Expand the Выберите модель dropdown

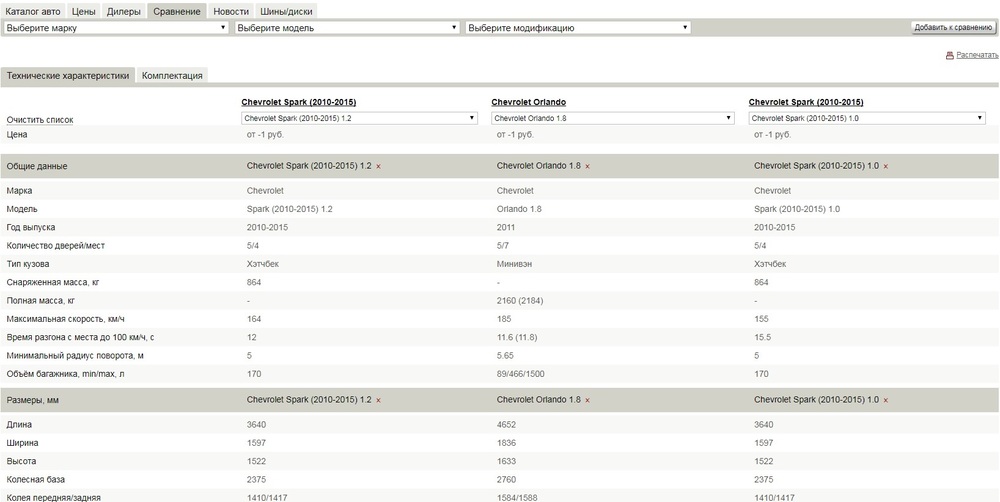coord(347,28)
